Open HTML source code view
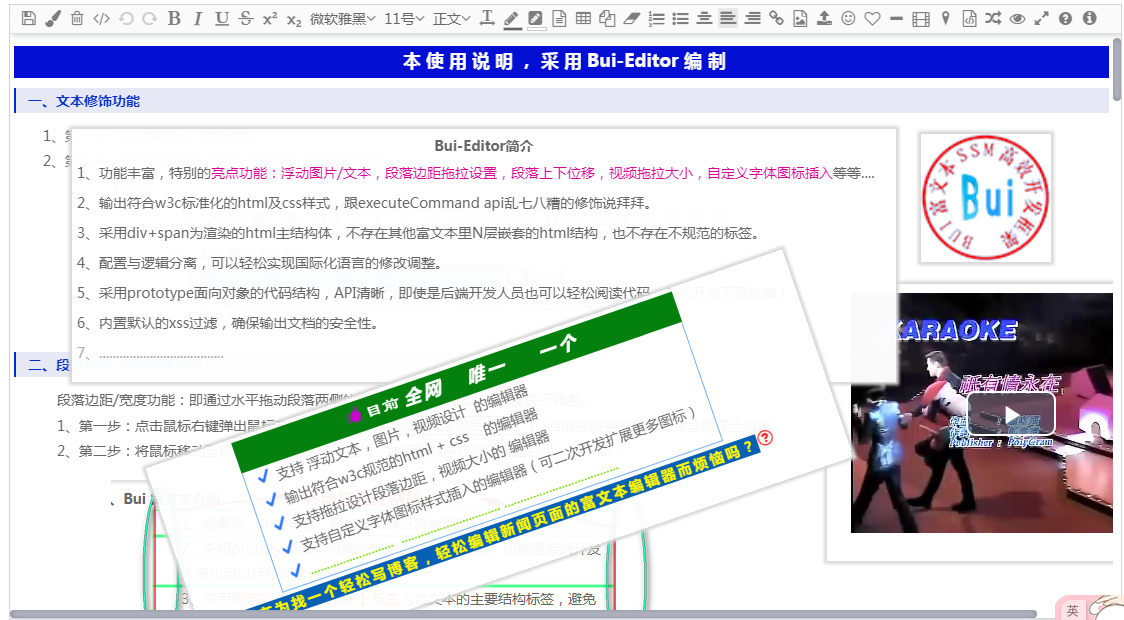The image size is (1124, 620). click(101, 19)
